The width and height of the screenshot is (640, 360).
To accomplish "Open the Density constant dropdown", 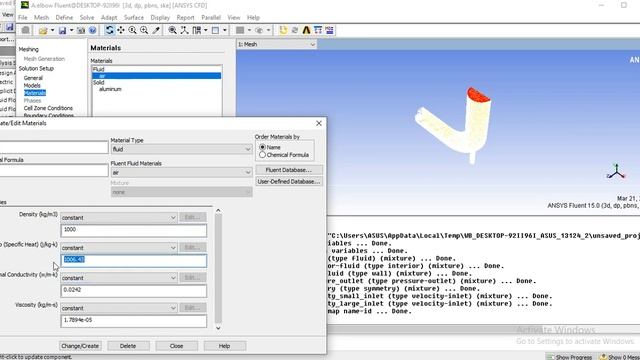I will click(118, 218).
